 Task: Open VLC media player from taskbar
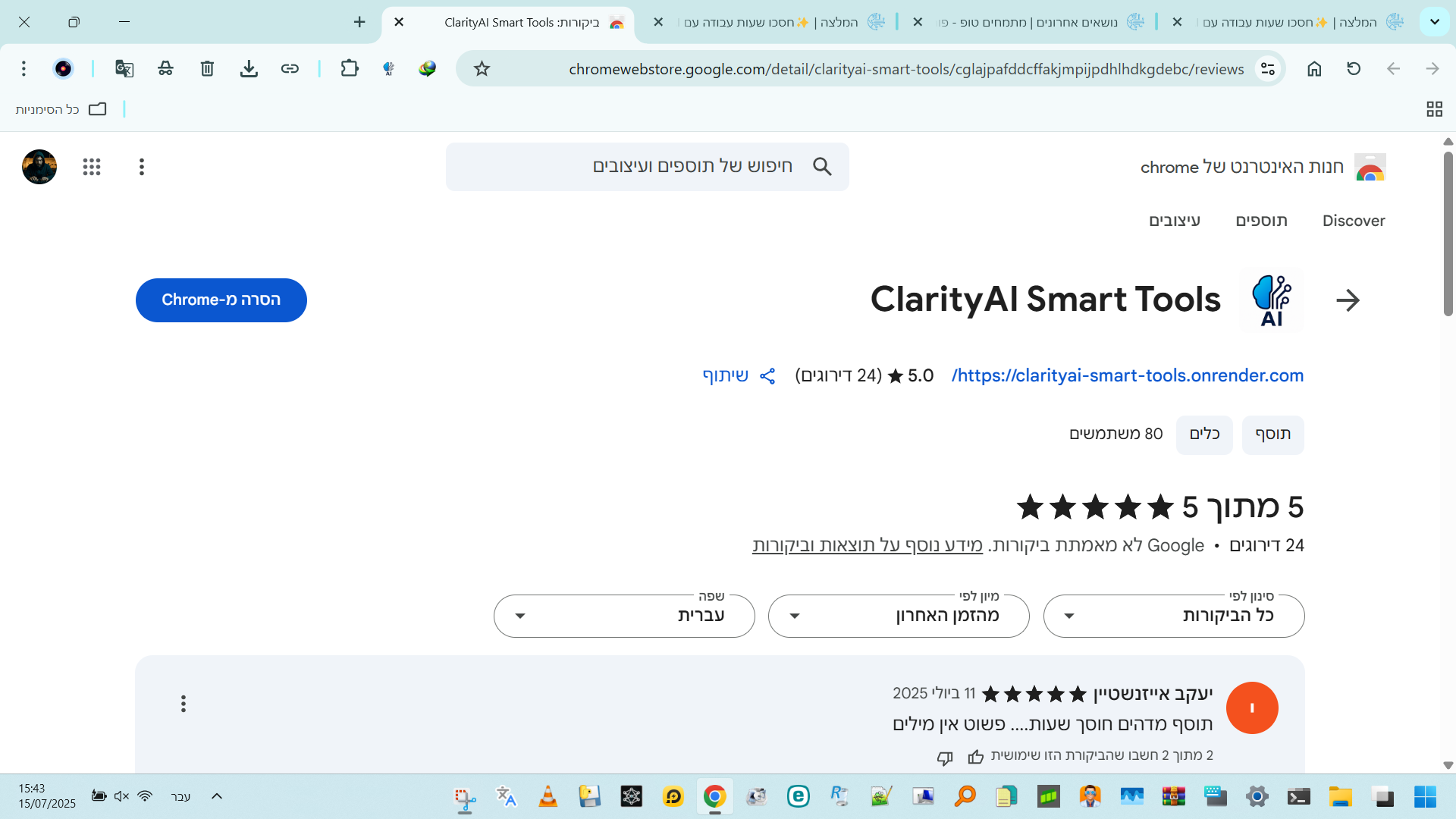click(548, 797)
